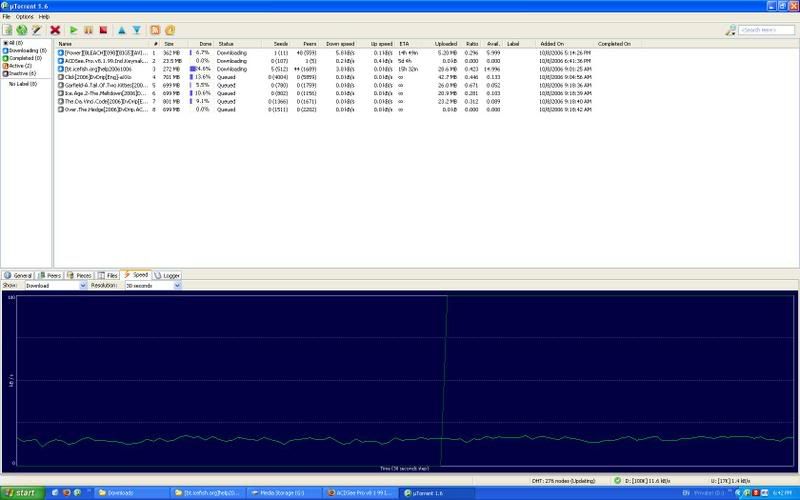Click the status icon of the BLEACH torrent

(61, 53)
